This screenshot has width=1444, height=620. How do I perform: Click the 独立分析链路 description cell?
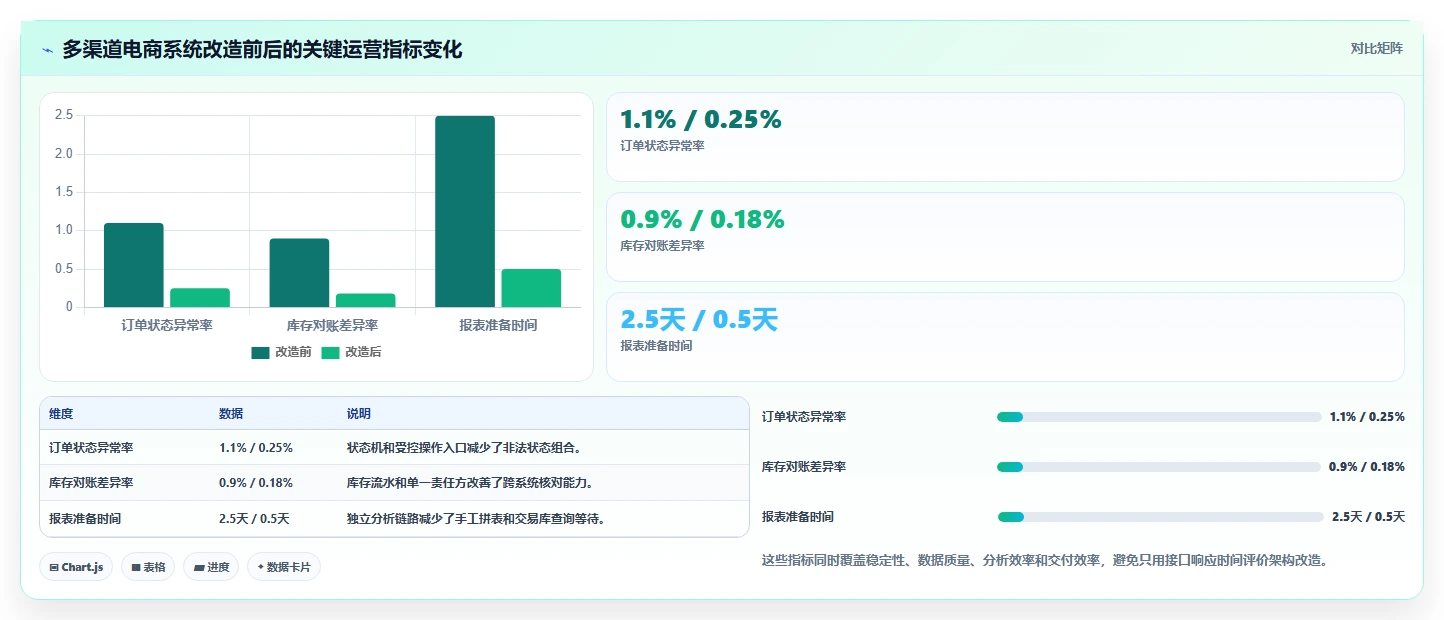pos(477,519)
